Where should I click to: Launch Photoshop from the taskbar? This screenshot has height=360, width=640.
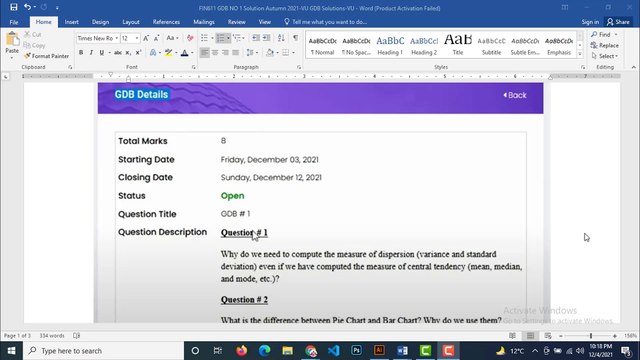tap(356, 351)
